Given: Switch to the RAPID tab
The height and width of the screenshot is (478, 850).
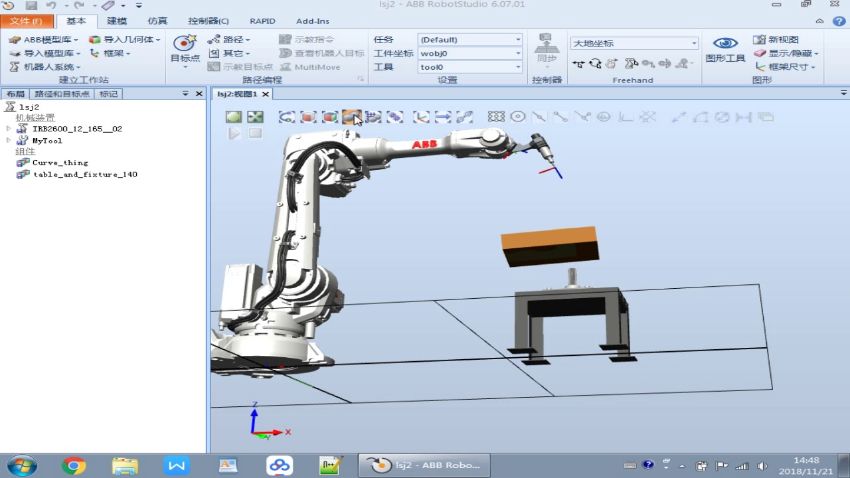Looking at the screenshot, I should pyautogui.click(x=262, y=21).
